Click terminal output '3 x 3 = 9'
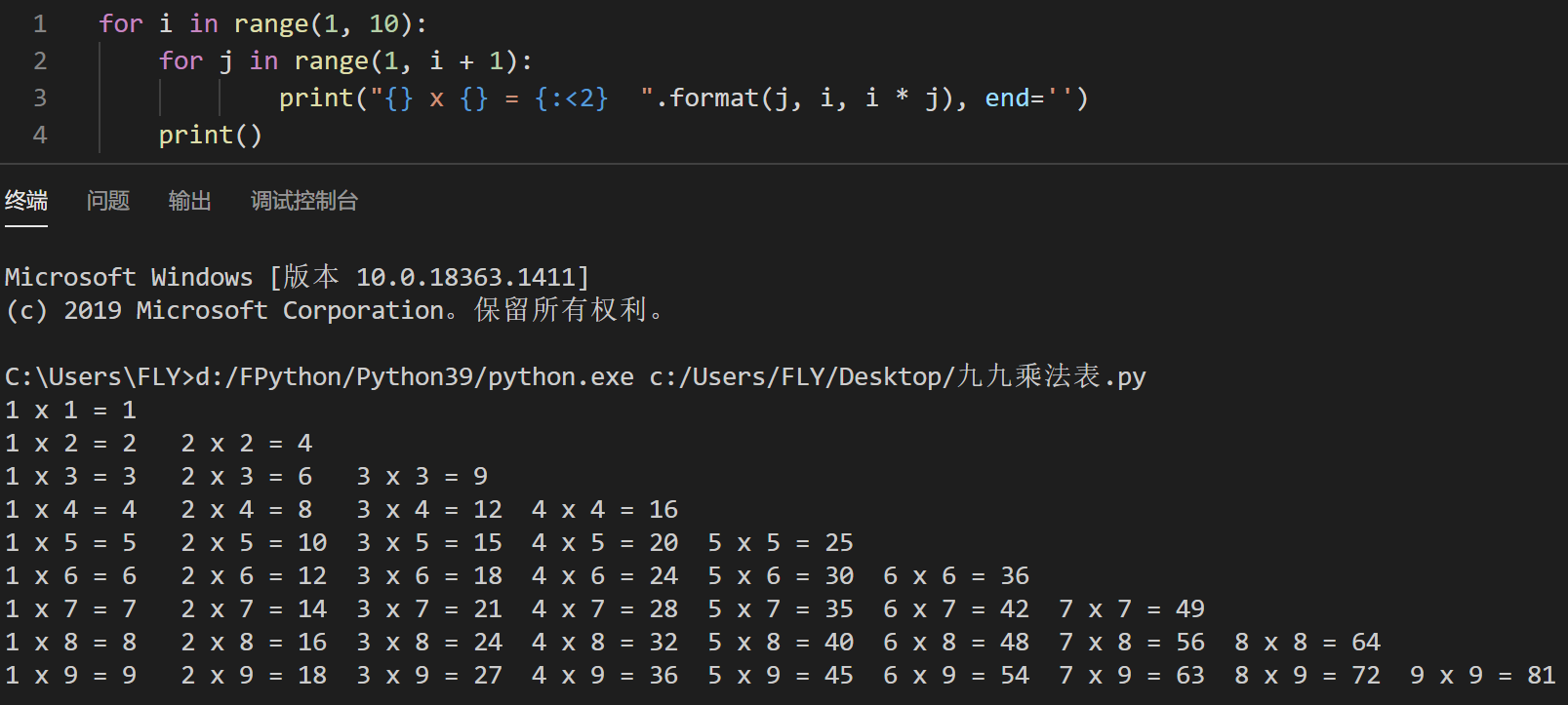The height and width of the screenshot is (705, 1568). (x=422, y=476)
